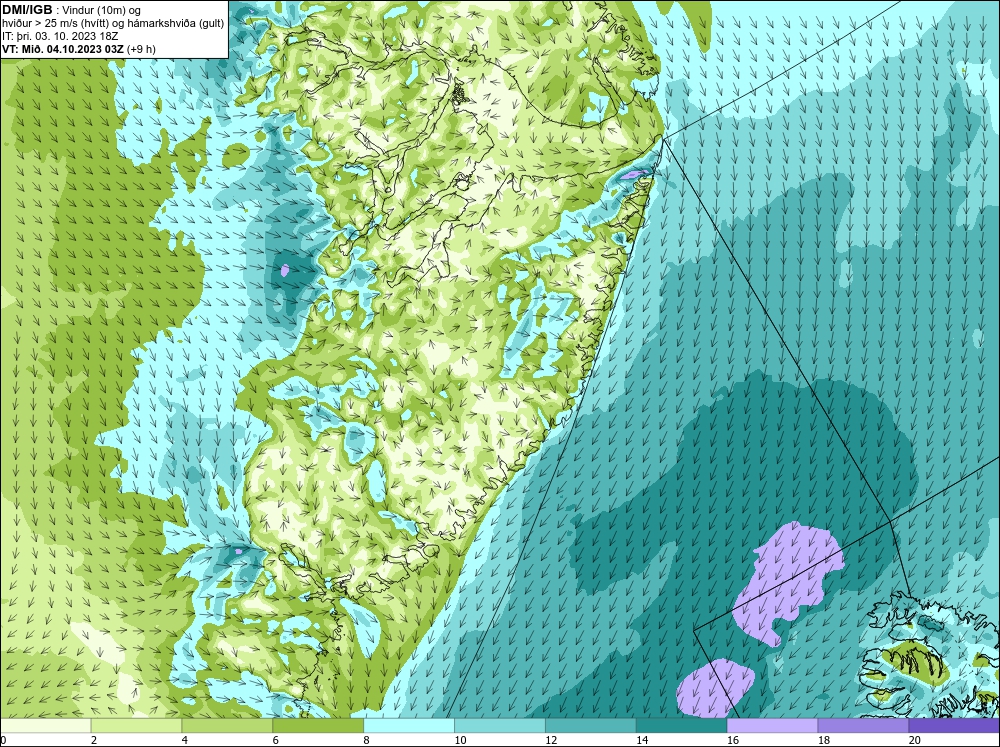This screenshot has height=747, width=1000.
Task: Click the 0–2 m/s palest legend swatch
Action: 45,726
